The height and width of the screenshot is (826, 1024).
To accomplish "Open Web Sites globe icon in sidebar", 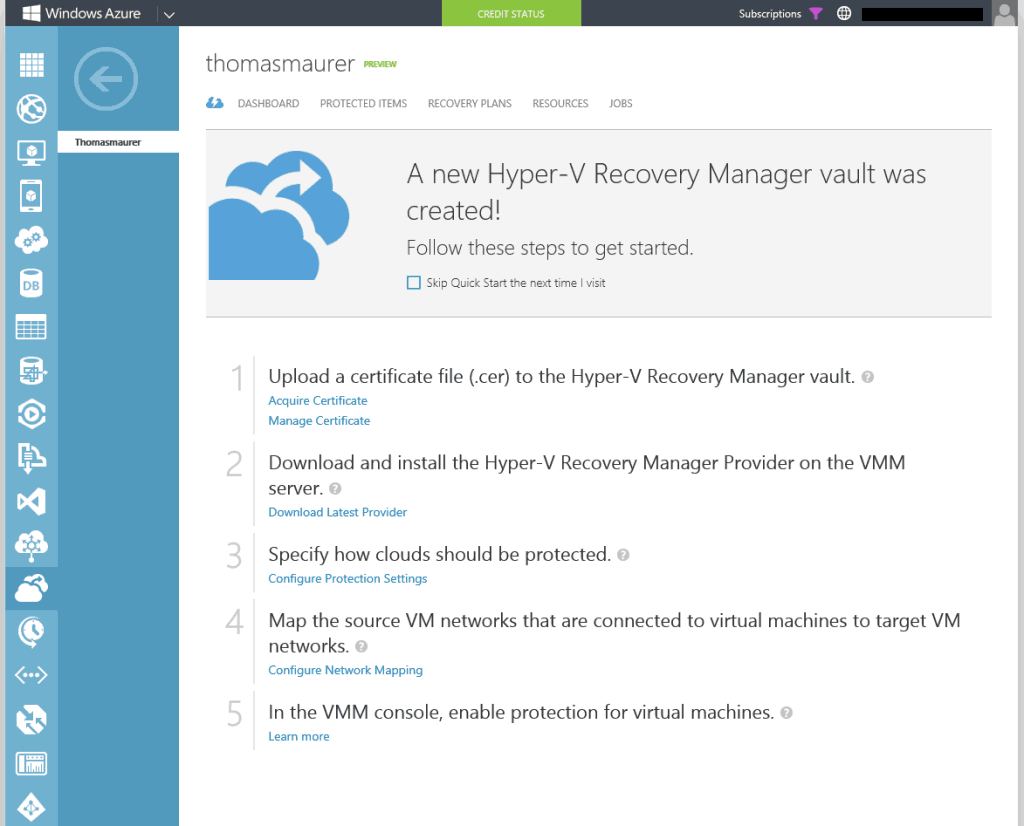I will 31,108.
